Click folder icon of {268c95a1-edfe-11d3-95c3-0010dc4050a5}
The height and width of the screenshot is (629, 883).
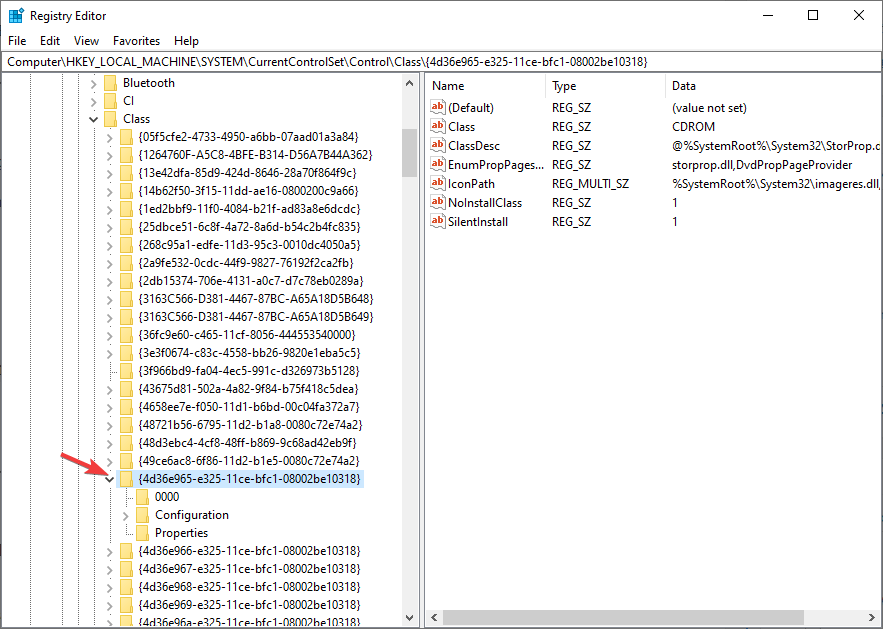[127, 245]
